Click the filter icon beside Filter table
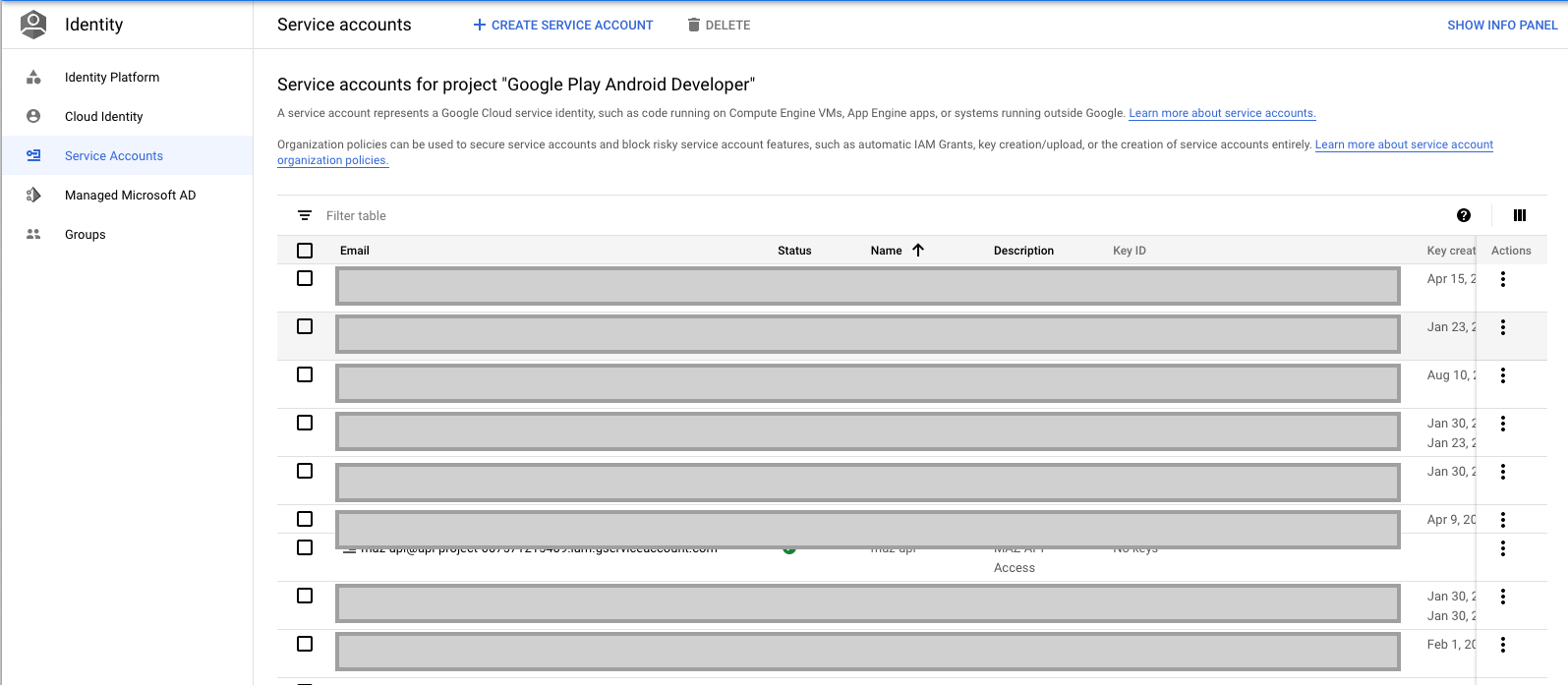The image size is (1568, 685). pyautogui.click(x=305, y=215)
